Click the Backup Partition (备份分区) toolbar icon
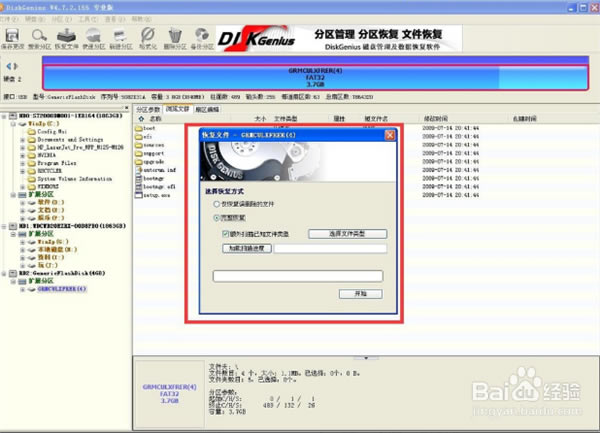Image resolution: width=600 pixels, height=433 pixels. point(203,36)
